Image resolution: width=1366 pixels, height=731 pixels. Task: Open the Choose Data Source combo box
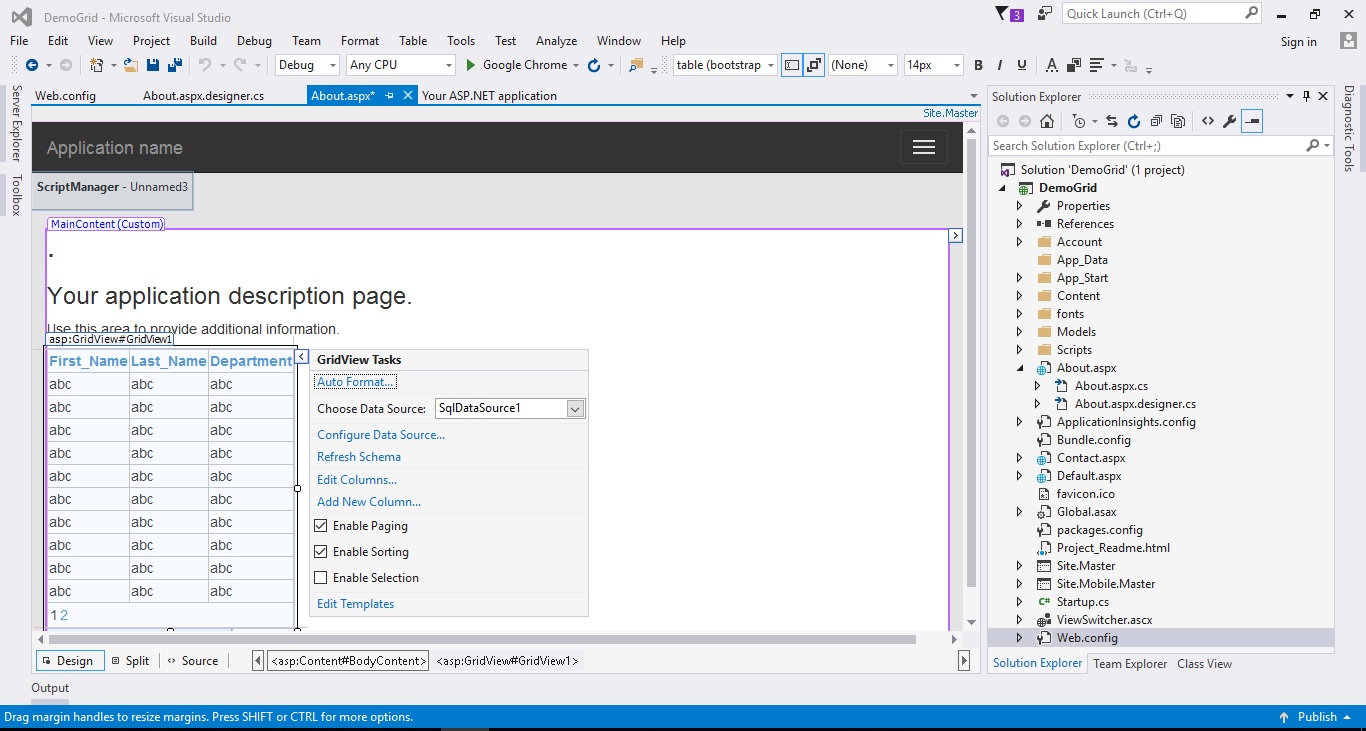[510, 408]
